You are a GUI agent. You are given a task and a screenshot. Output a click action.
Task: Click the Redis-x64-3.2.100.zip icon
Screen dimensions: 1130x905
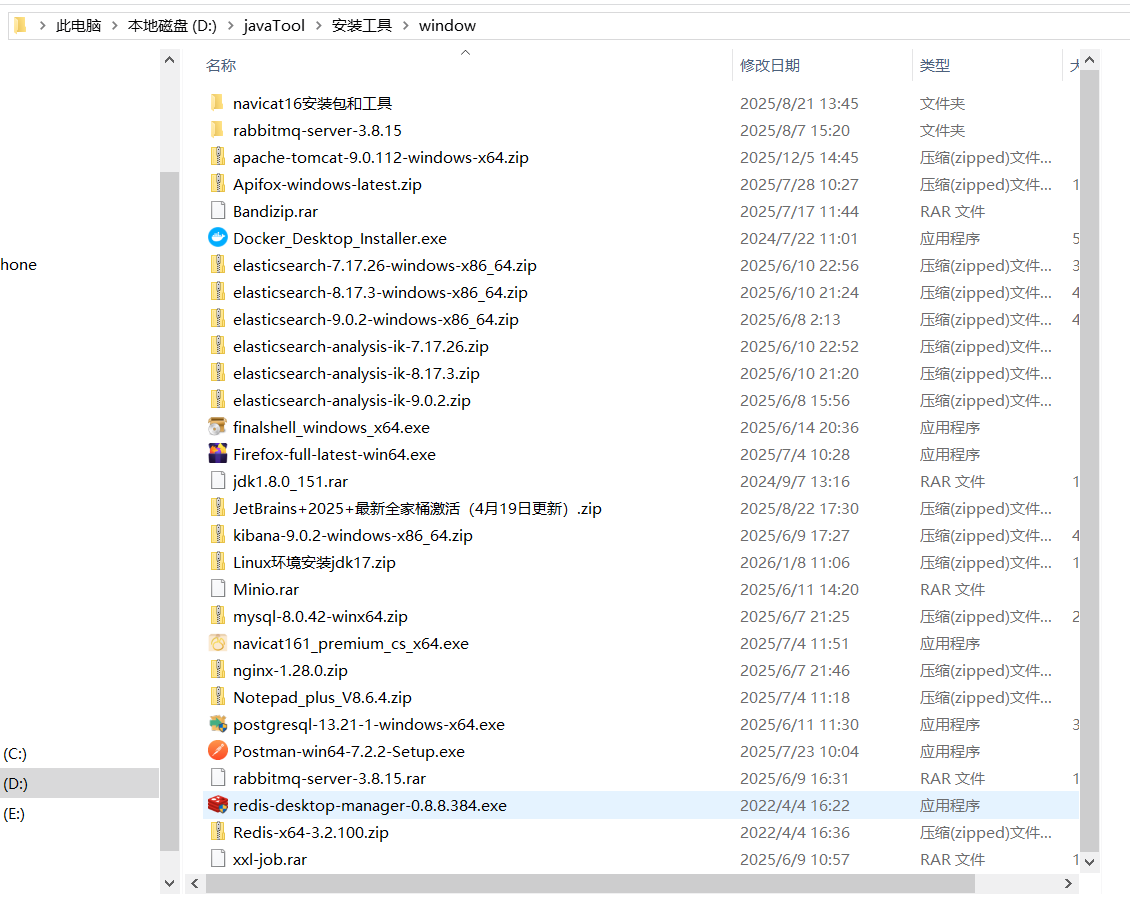[x=218, y=832]
